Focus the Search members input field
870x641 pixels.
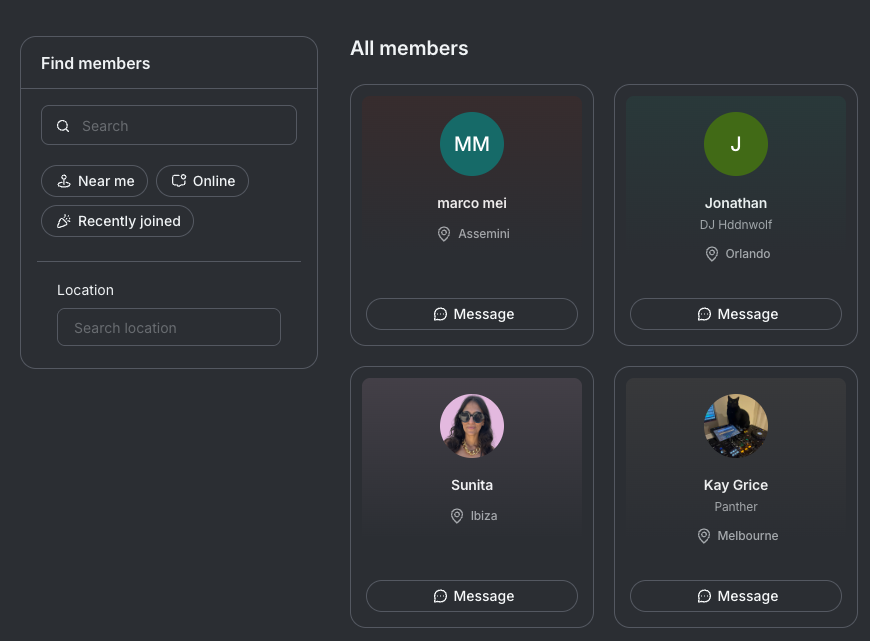coord(169,125)
